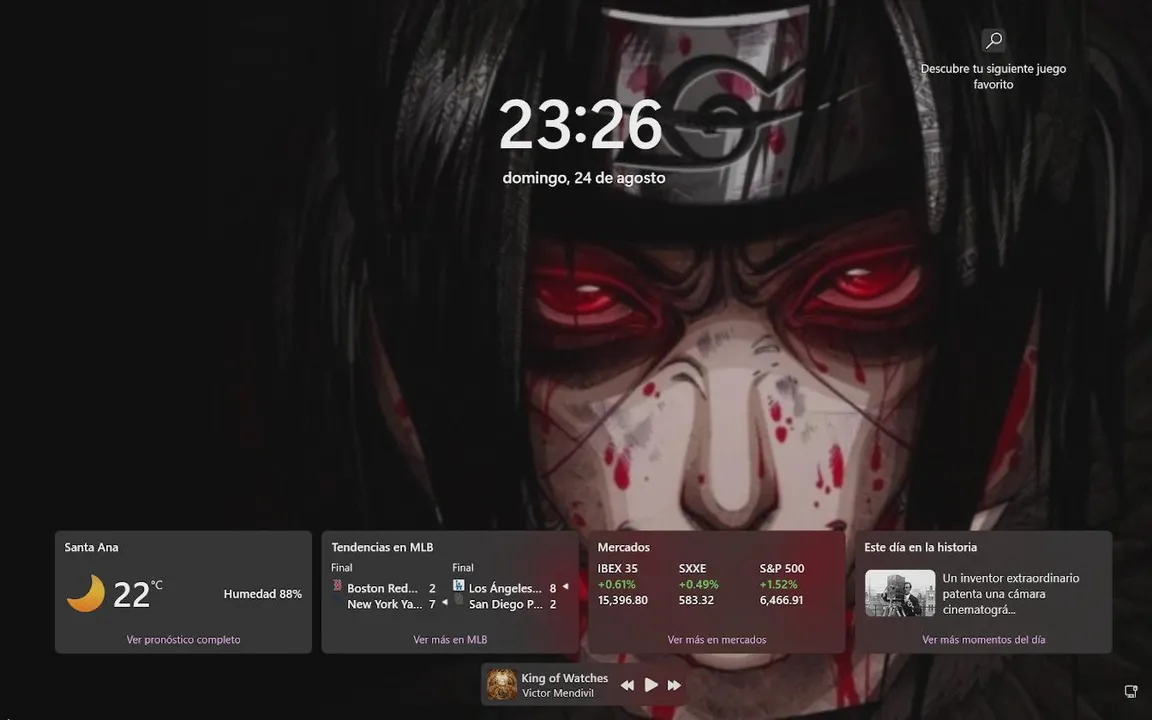
Task: Click the search magnifier icon
Action: [x=993, y=40]
